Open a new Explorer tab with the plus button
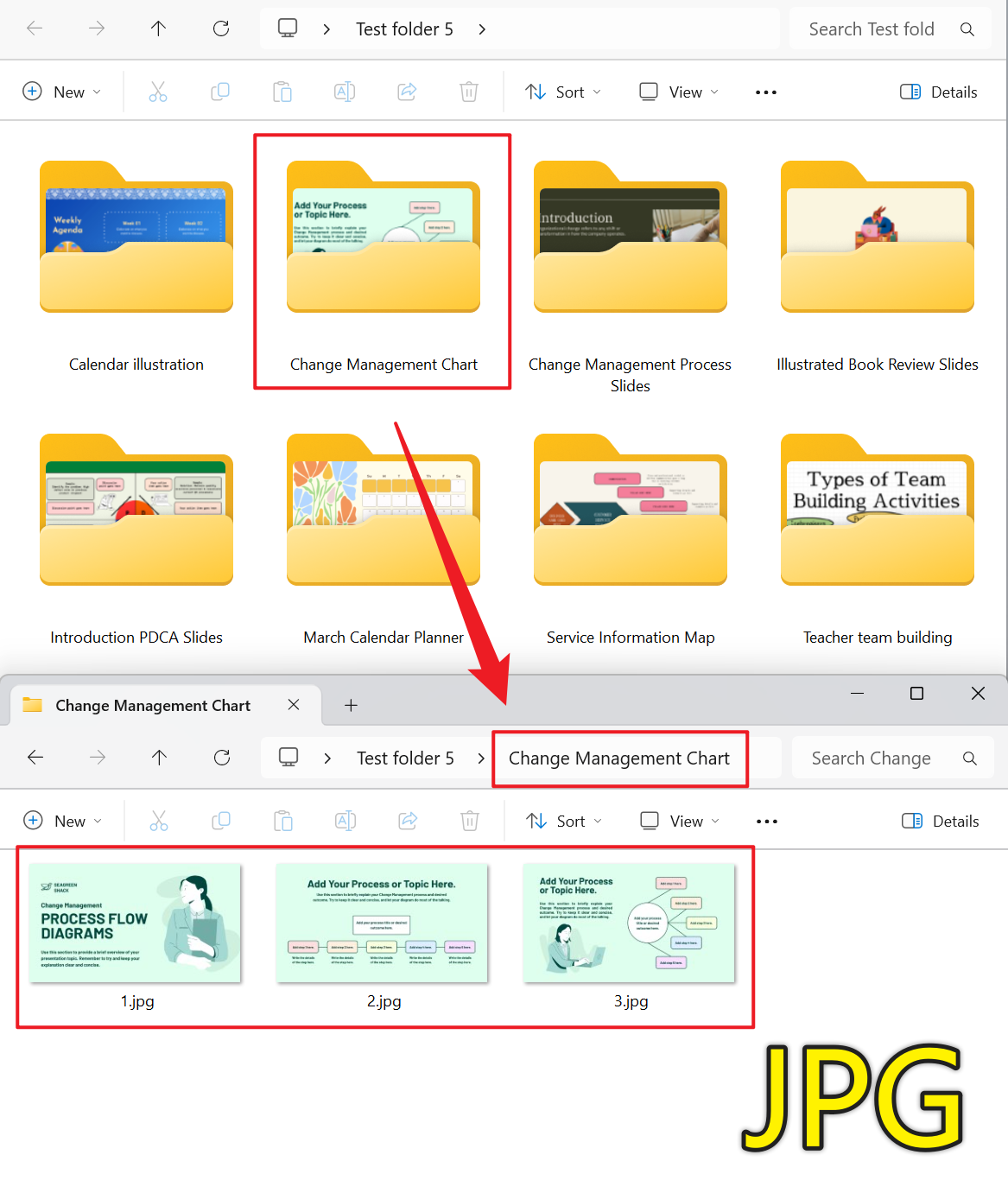 point(351,705)
